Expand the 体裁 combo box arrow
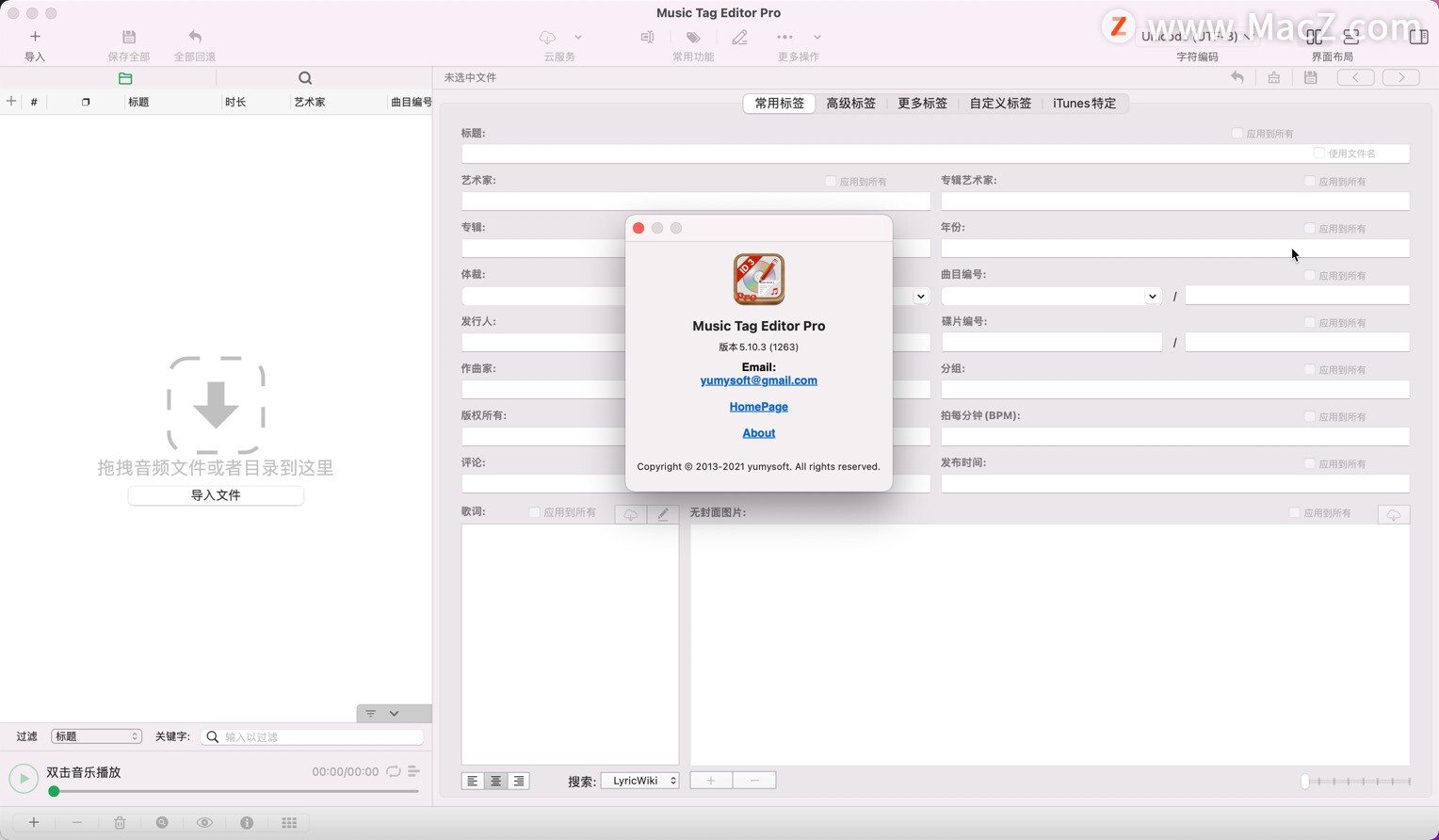Image resolution: width=1439 pixels, height=840 pixels. click(920, 297)
